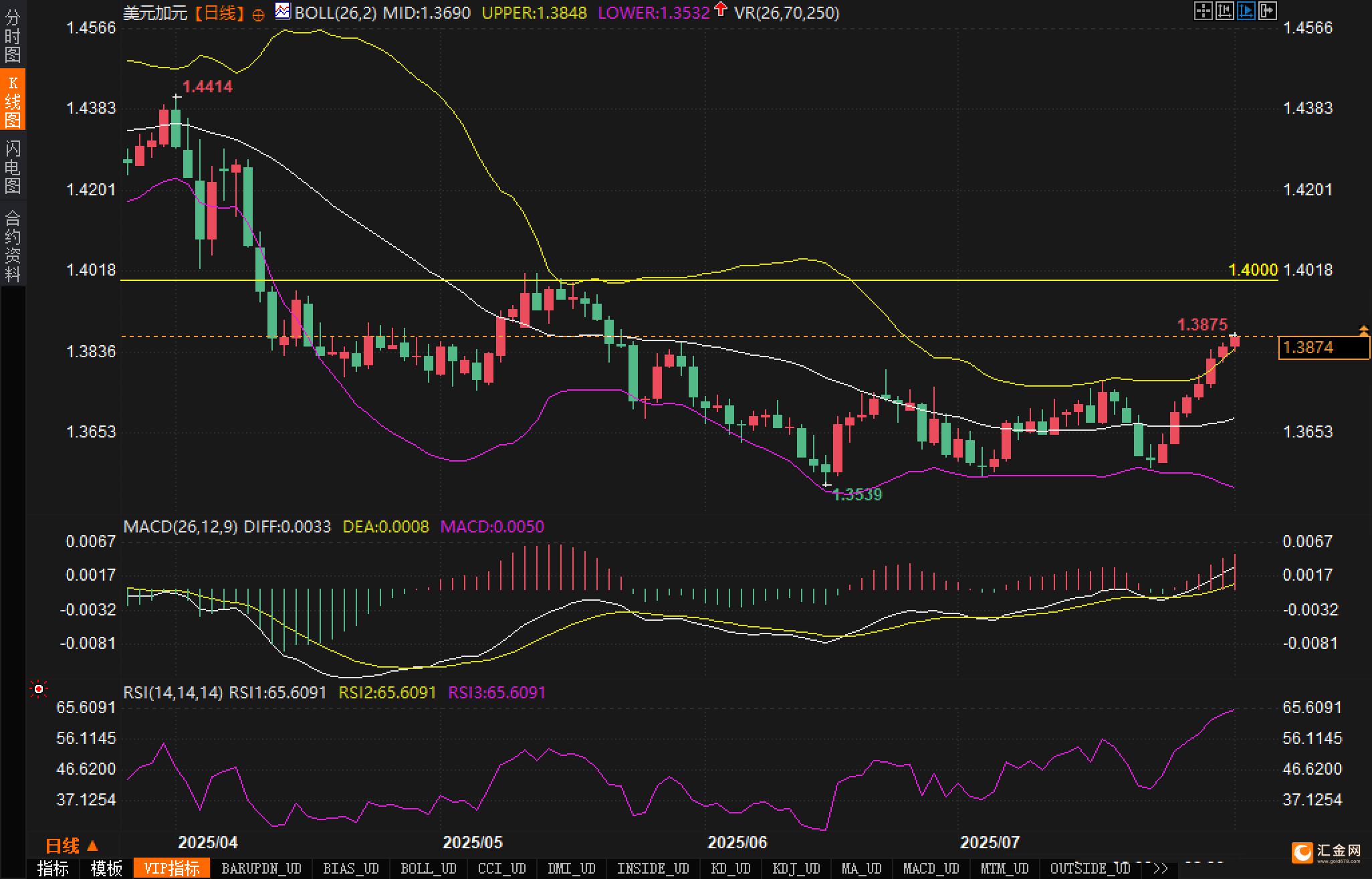This screenshot has width=1372, height=879.
Task: Click the orange up arrow by price 1.3874
Action: (x=1363, y=330)
